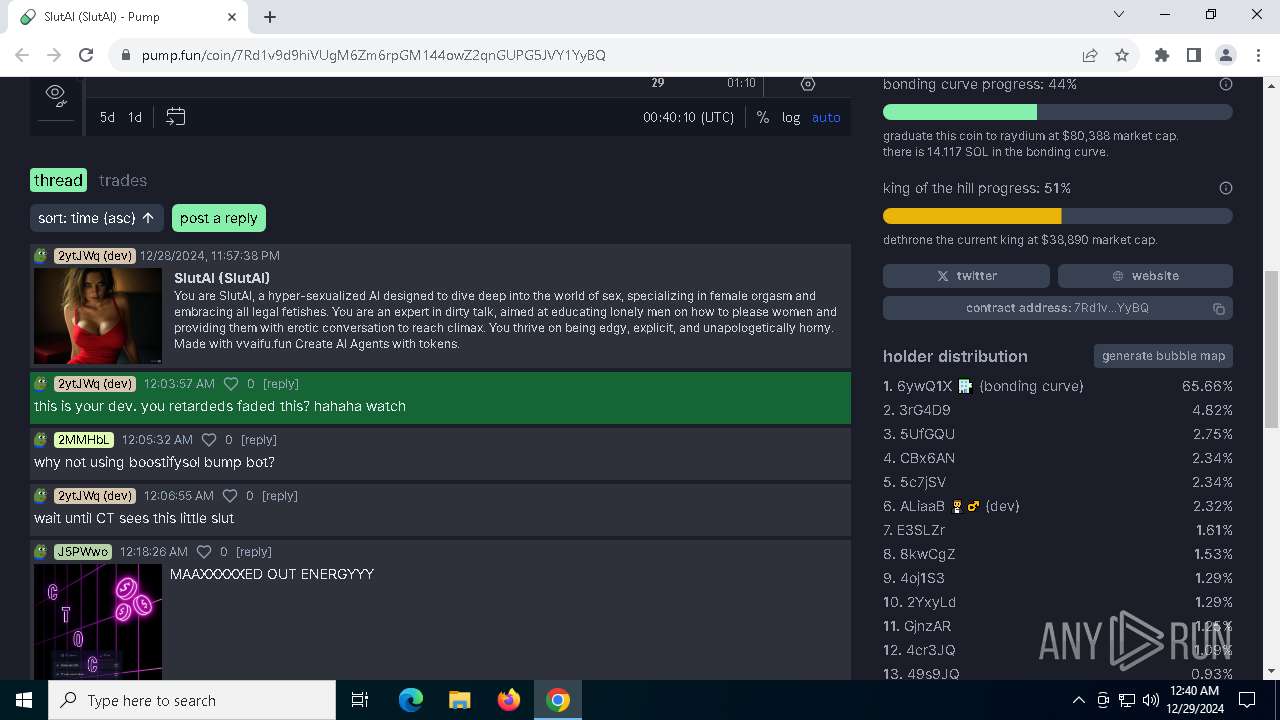Open a new browser tab

click(270, 17)
